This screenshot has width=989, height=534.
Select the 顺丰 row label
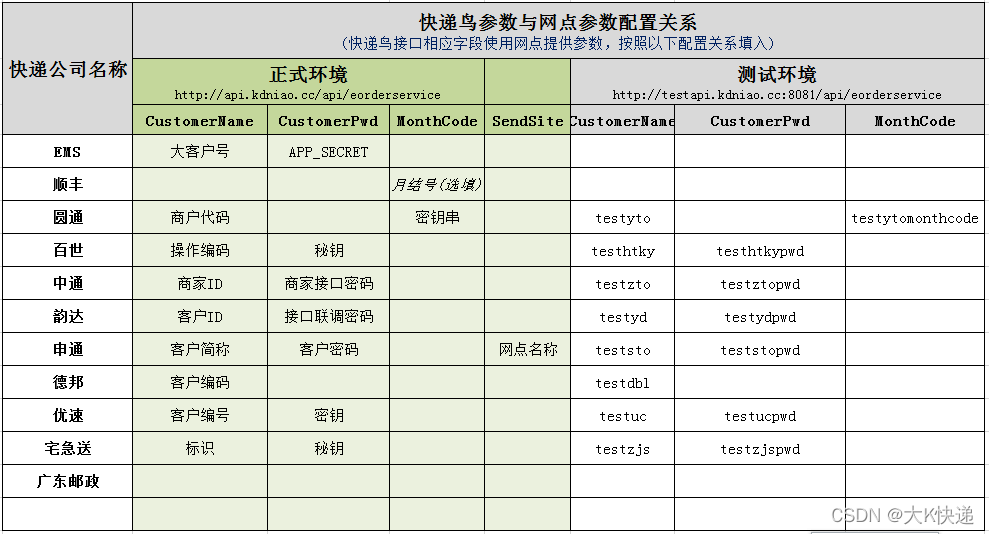click(67, 184)
